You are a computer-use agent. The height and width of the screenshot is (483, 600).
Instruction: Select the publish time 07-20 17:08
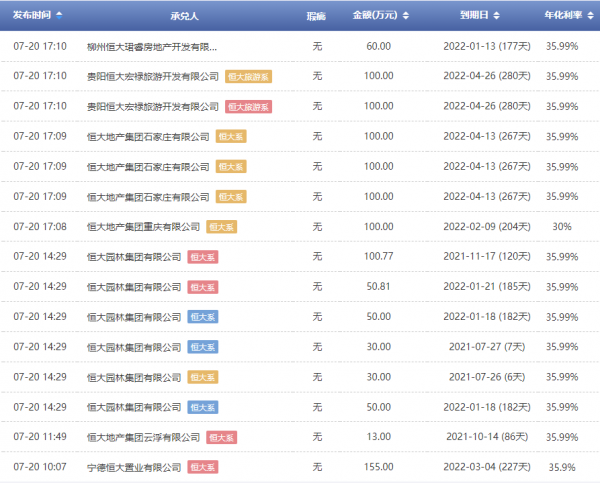pyautogui.click(x=40, y=227)
